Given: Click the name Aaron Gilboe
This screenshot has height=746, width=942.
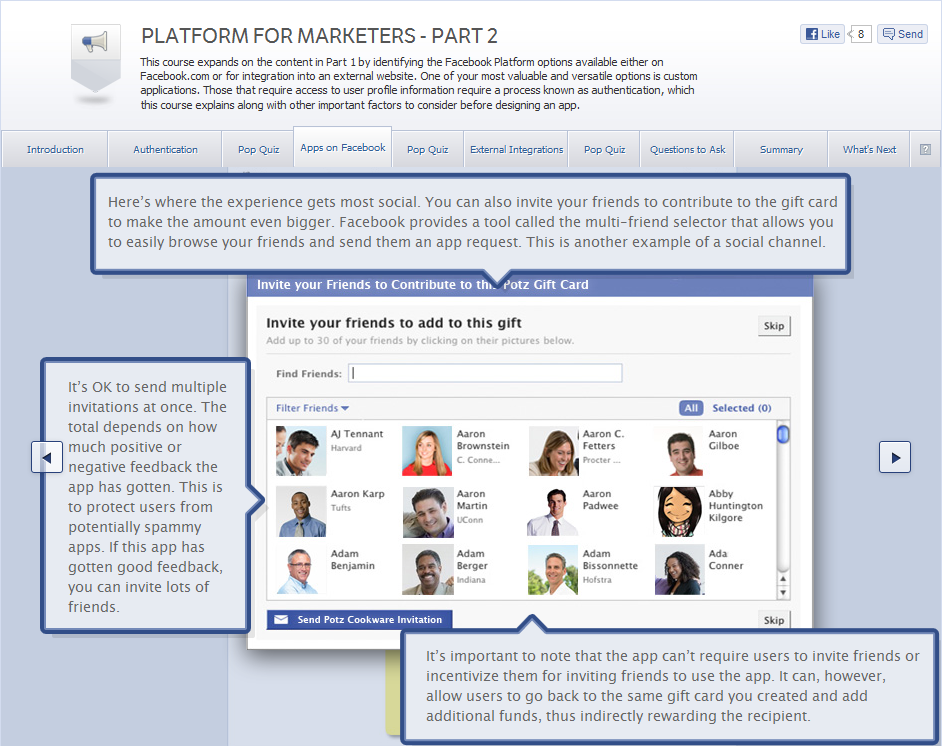Looking at the screenshot, I should point(724,440).
